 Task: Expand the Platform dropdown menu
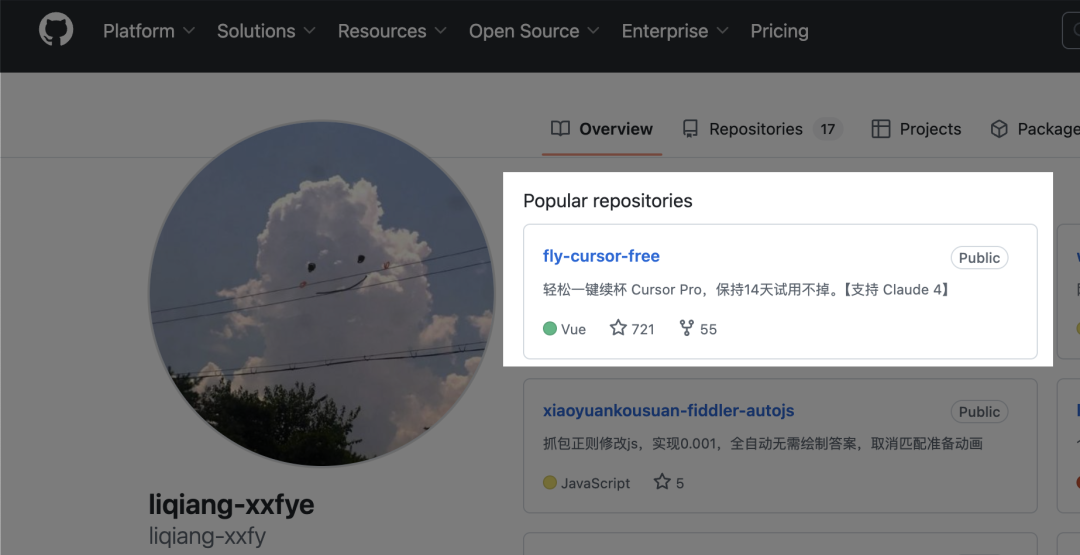pos(149,31)
